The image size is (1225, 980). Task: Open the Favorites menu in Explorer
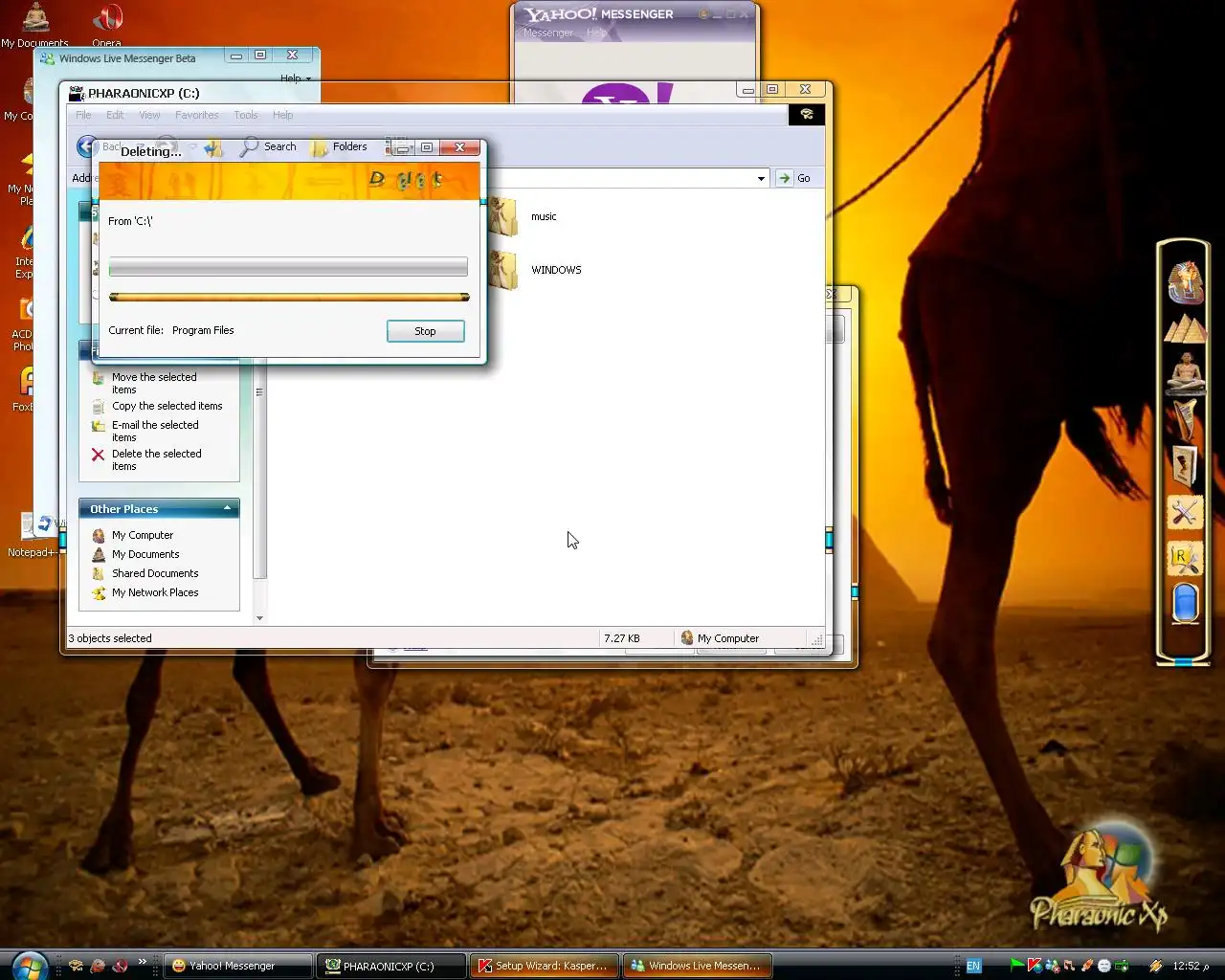pyautogui.click(x=197, y=115)
